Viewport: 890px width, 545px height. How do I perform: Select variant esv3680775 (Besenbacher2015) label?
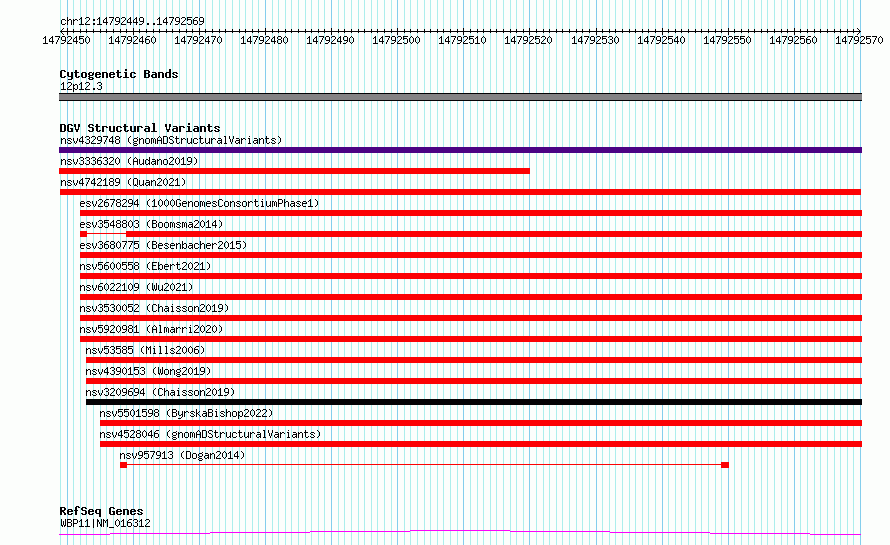pyautogui.click(x=163, y=245)
